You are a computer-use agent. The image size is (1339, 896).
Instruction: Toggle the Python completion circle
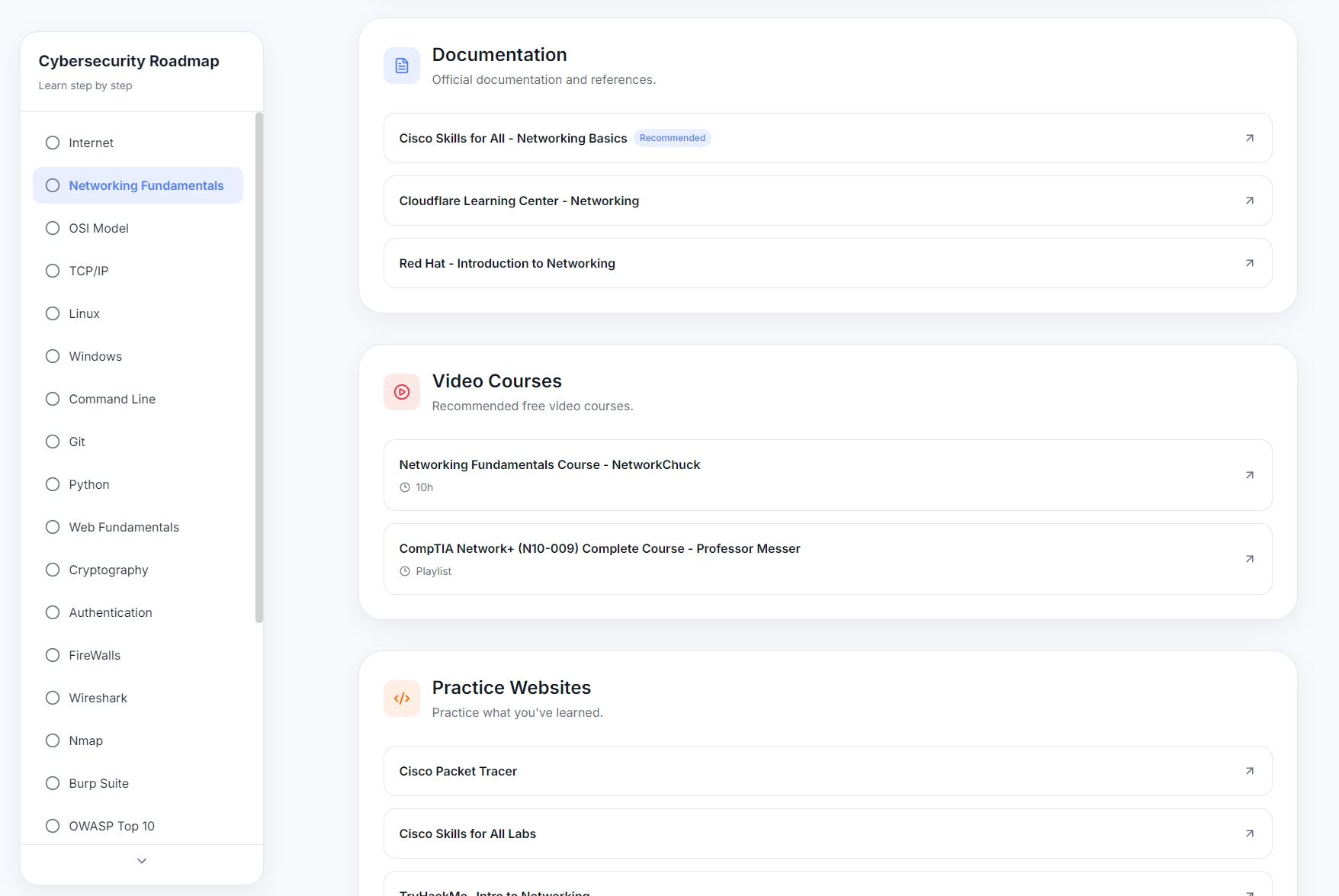tap(53, 484)
